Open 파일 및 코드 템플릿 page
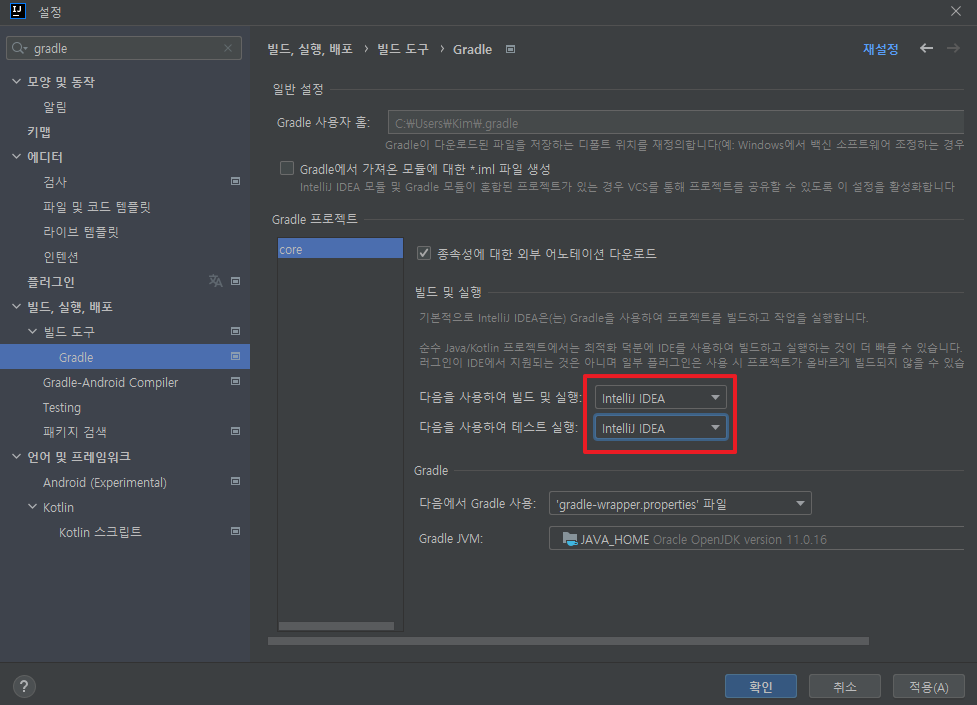The height and width of the screenshot is (705, 977). coord(97,207)
